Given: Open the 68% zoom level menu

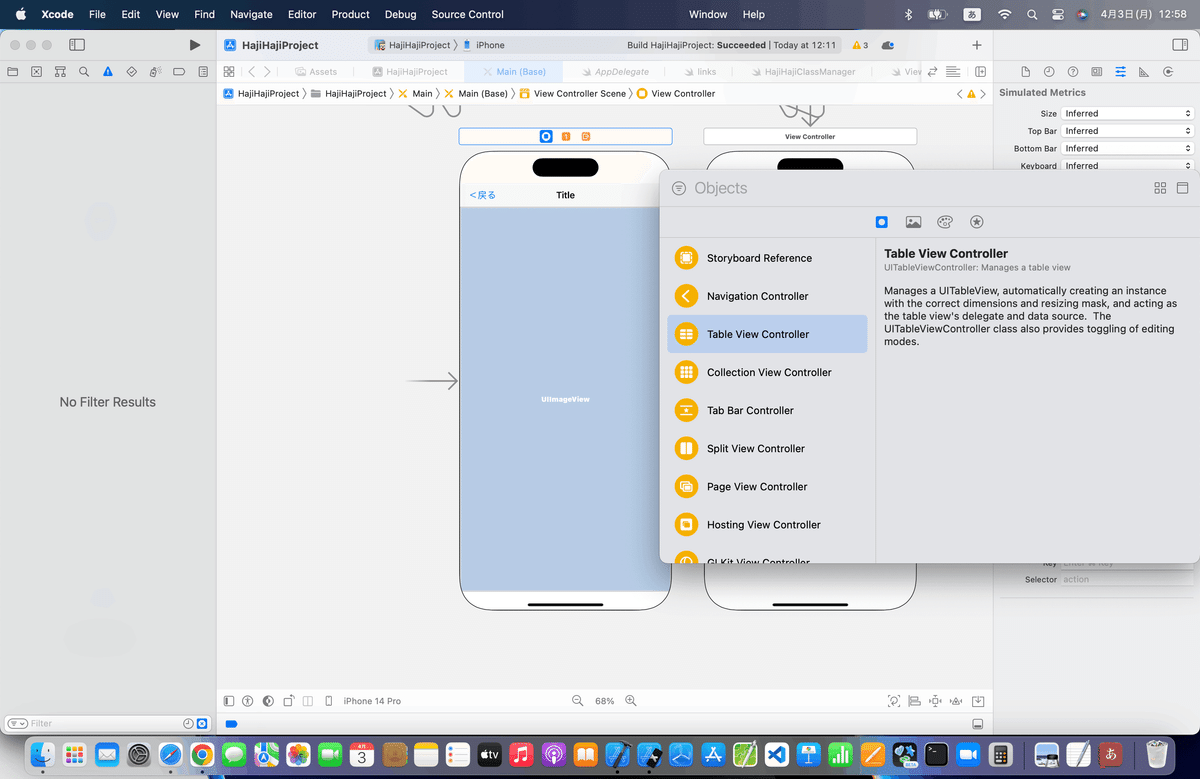Looking at the screenshot, I should point(605,701).
